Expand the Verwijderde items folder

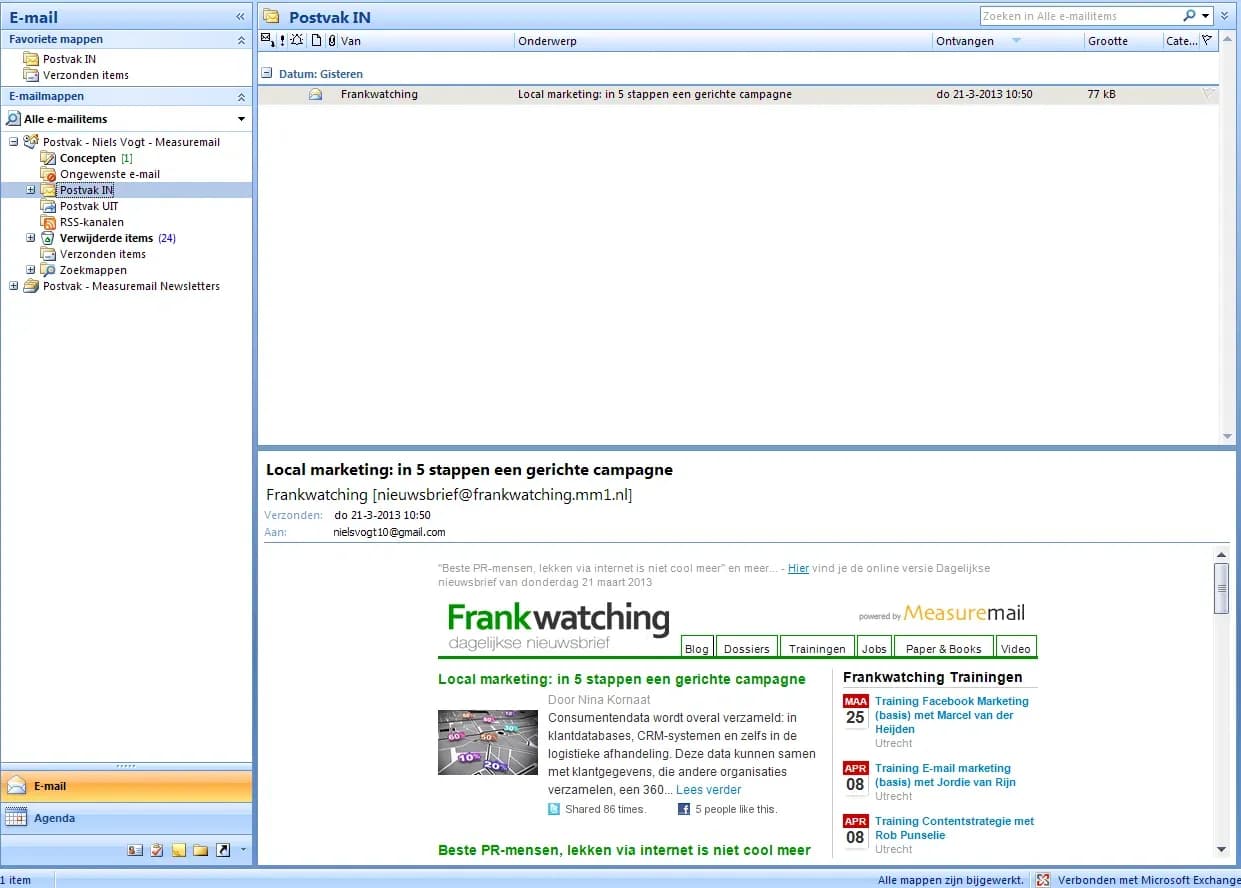[x=30, y=238]
